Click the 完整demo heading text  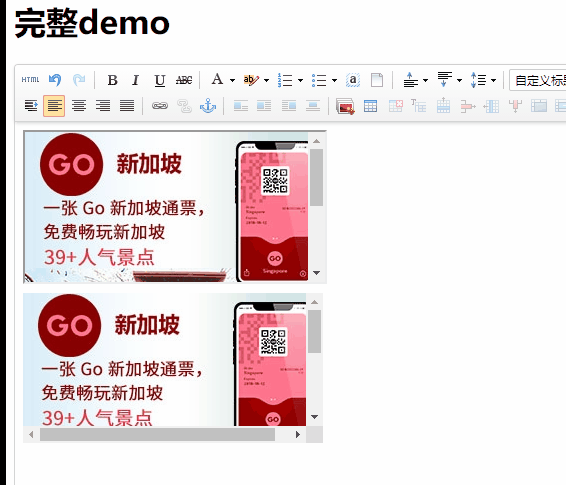tap(92, 23)
